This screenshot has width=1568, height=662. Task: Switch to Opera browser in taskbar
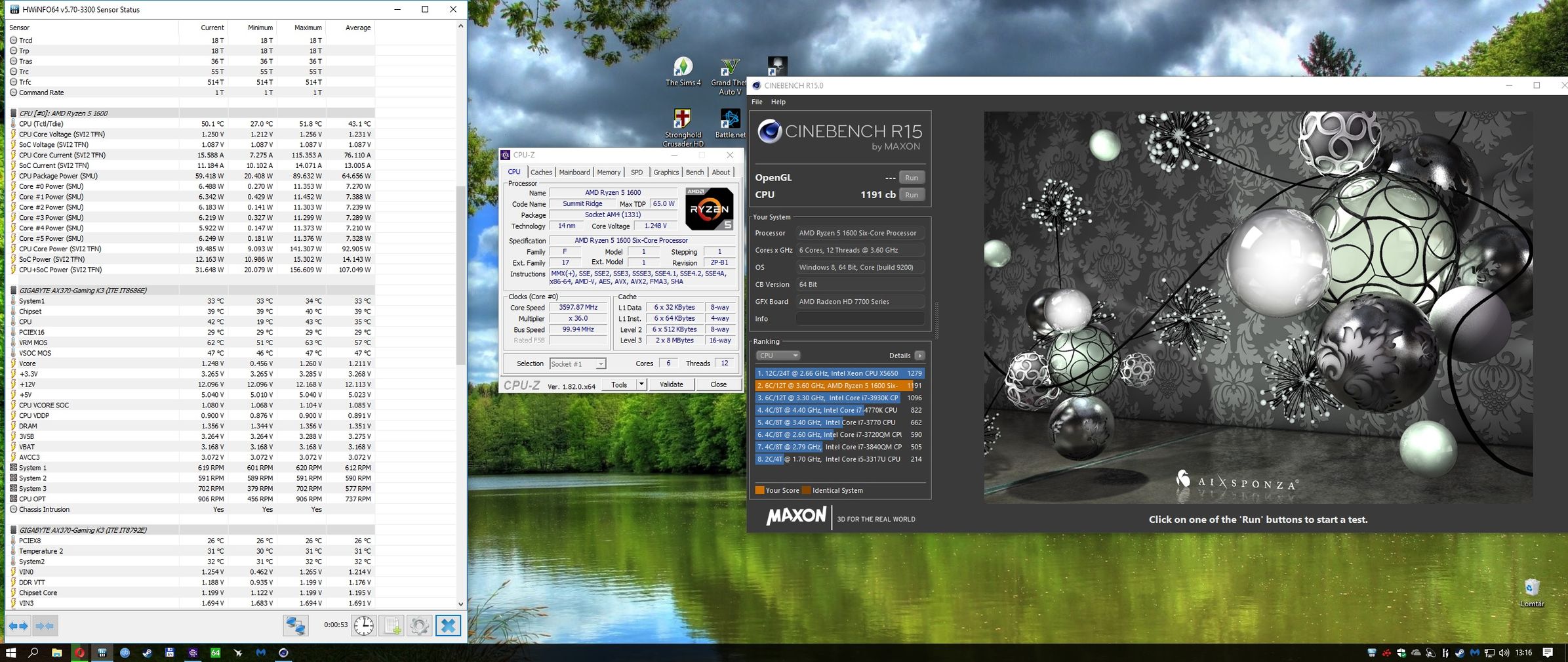pyautogui.click(x=80, y=653)
